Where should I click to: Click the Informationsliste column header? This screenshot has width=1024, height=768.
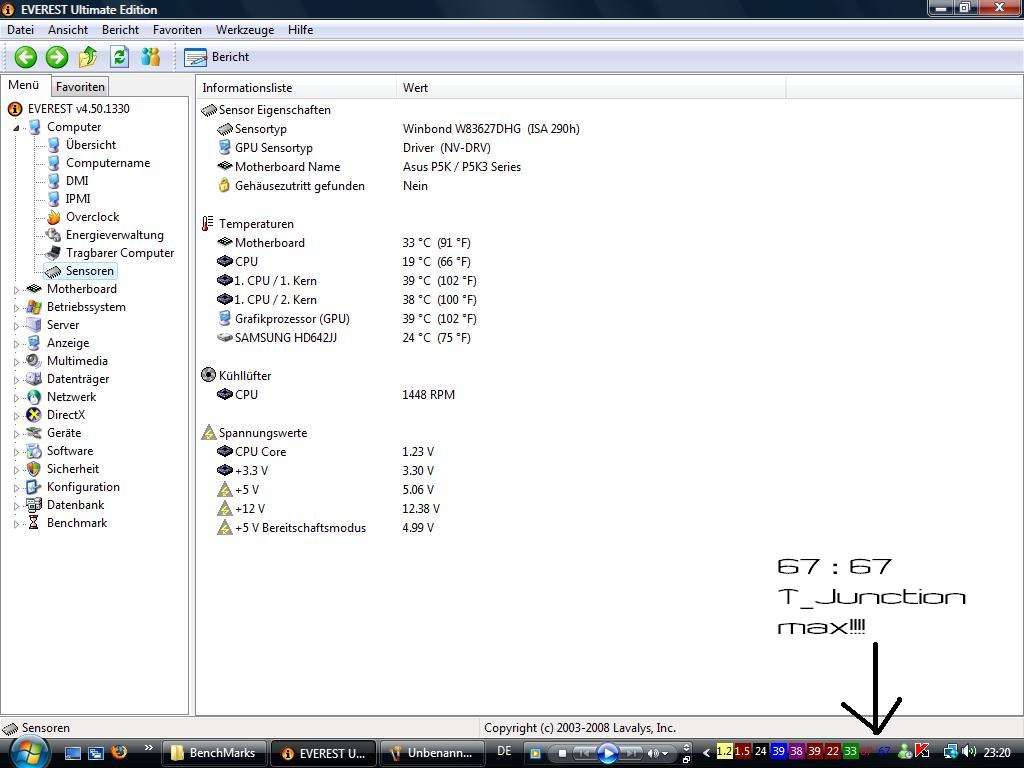click(x=296, y=88)
